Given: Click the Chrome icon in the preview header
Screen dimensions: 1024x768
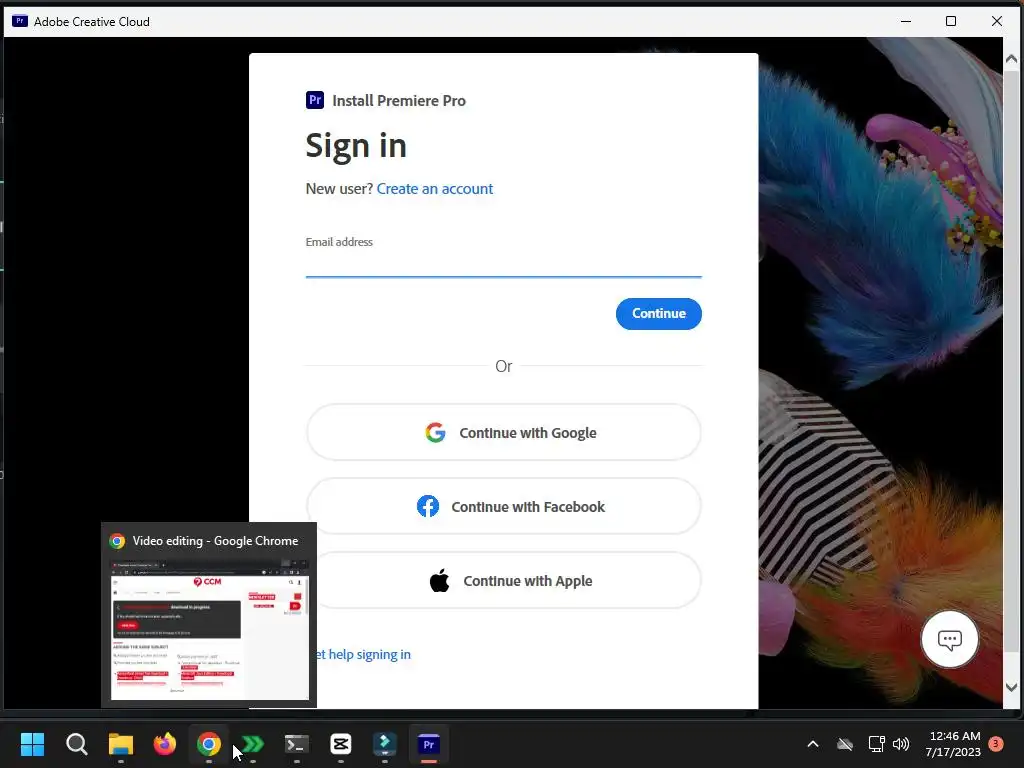Looking at the screenshot, I should [118, 541].
